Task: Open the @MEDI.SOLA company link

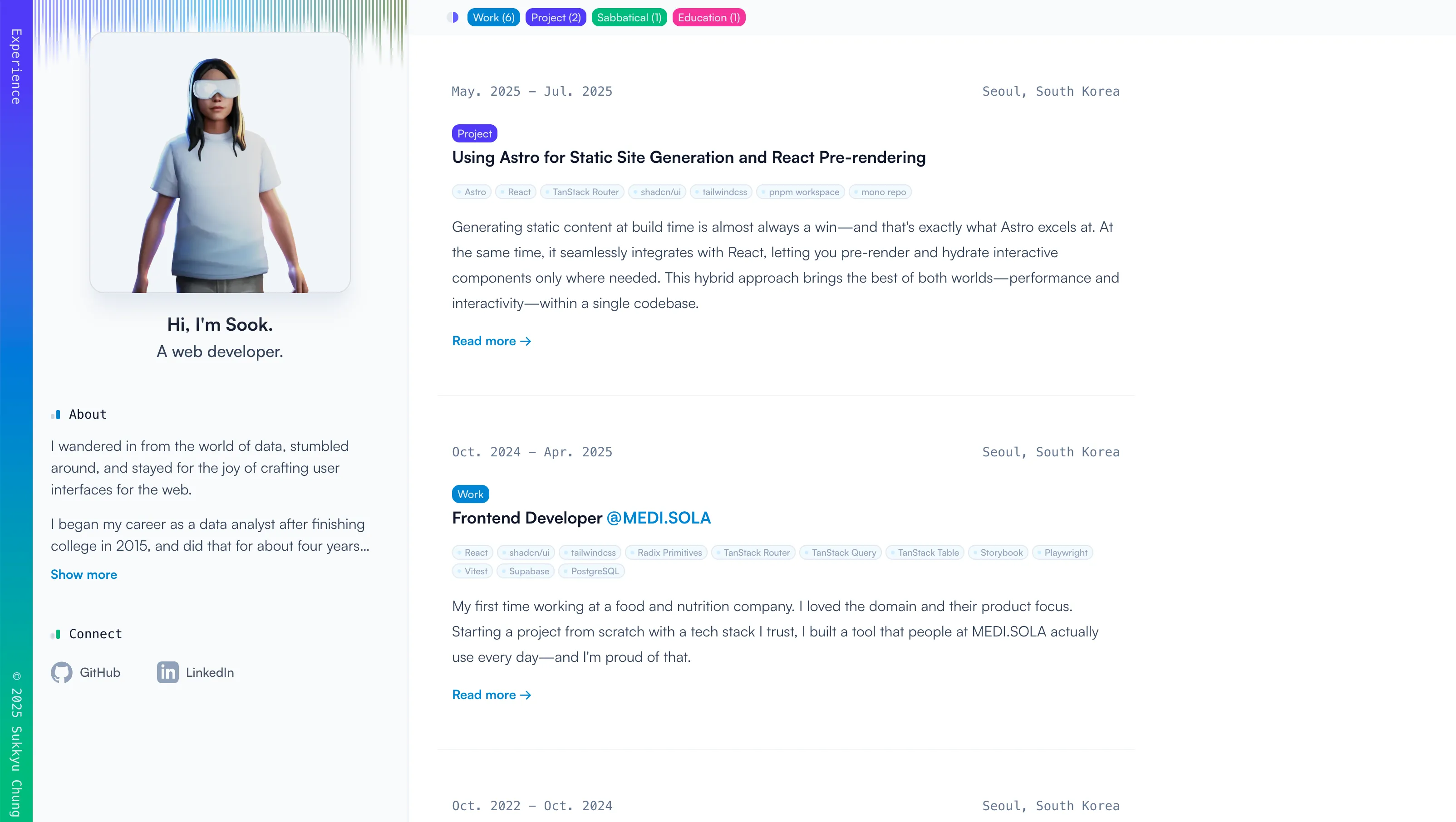Action: point(659,518)
